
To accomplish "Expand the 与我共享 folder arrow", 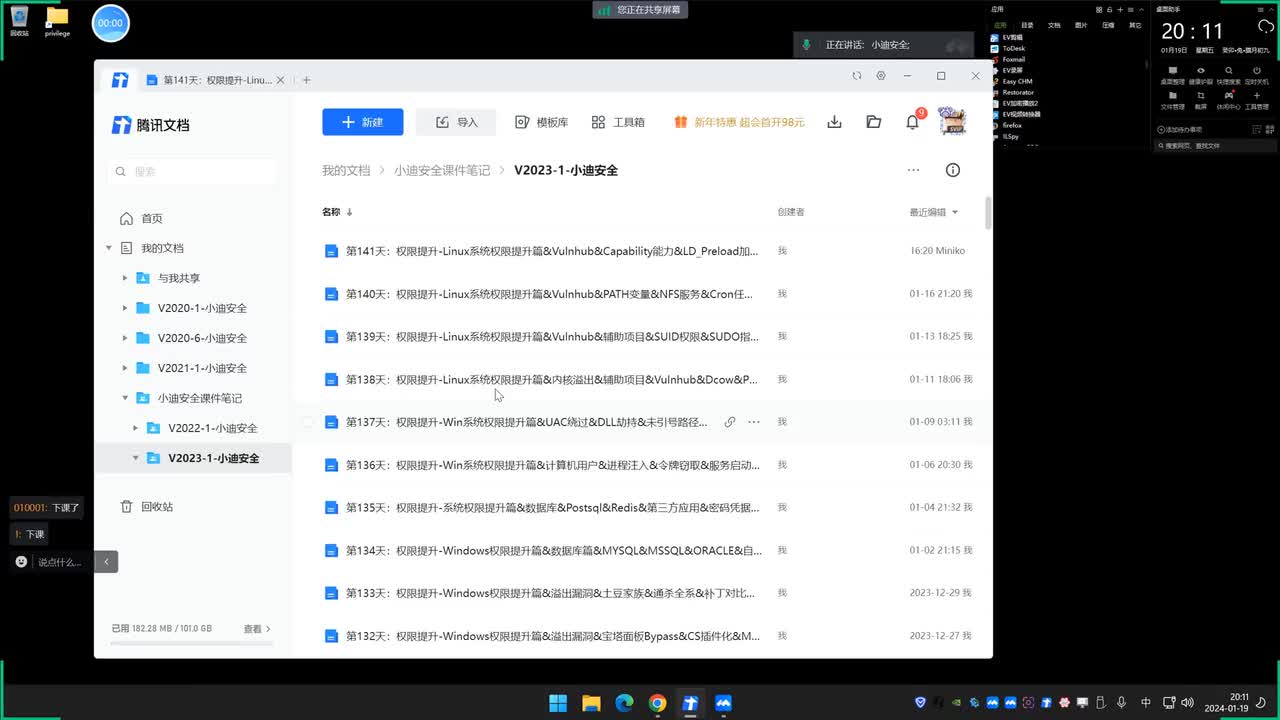I will [x=124, y=278].
